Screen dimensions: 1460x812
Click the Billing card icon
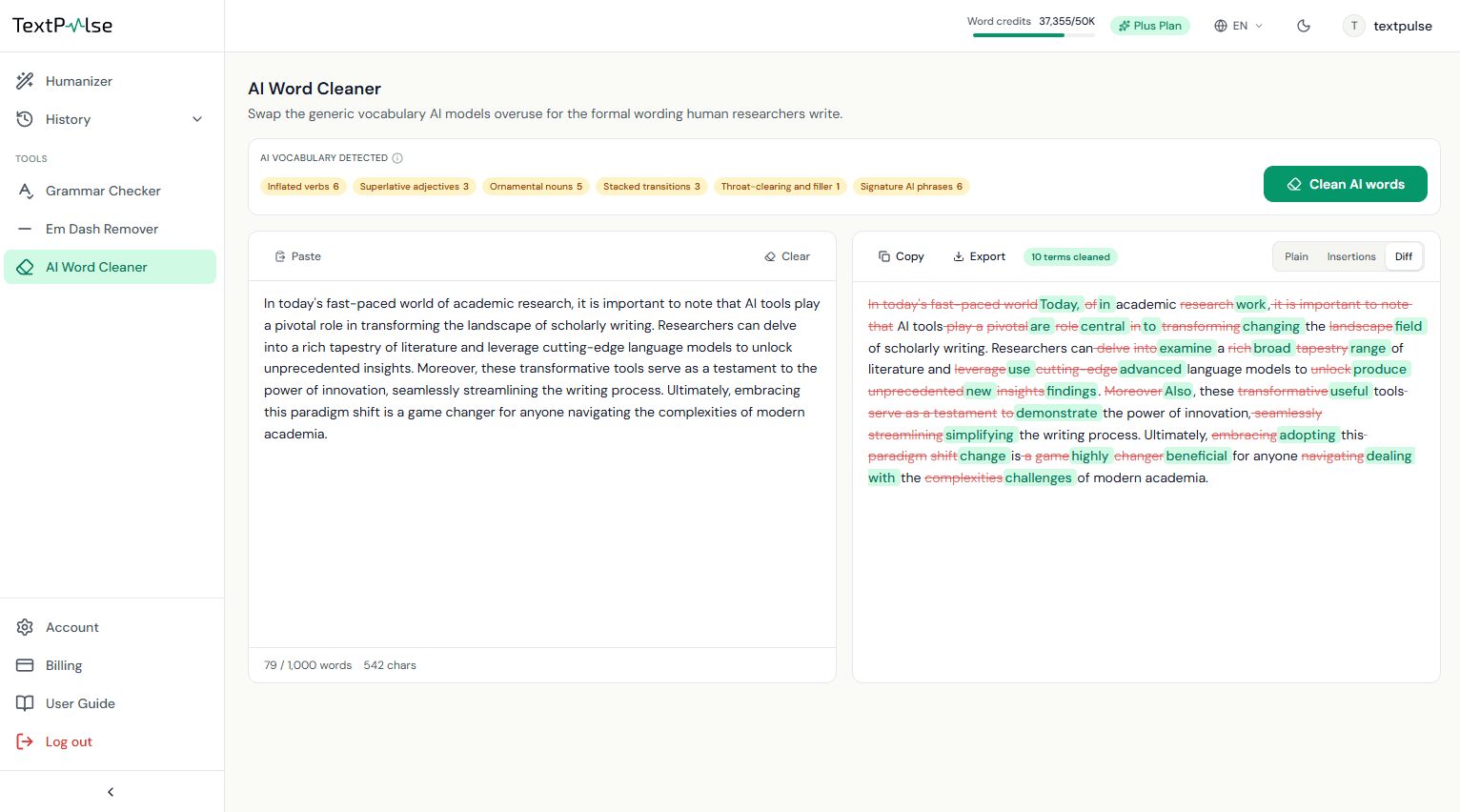pyautogui.click(x=25, y=665)
